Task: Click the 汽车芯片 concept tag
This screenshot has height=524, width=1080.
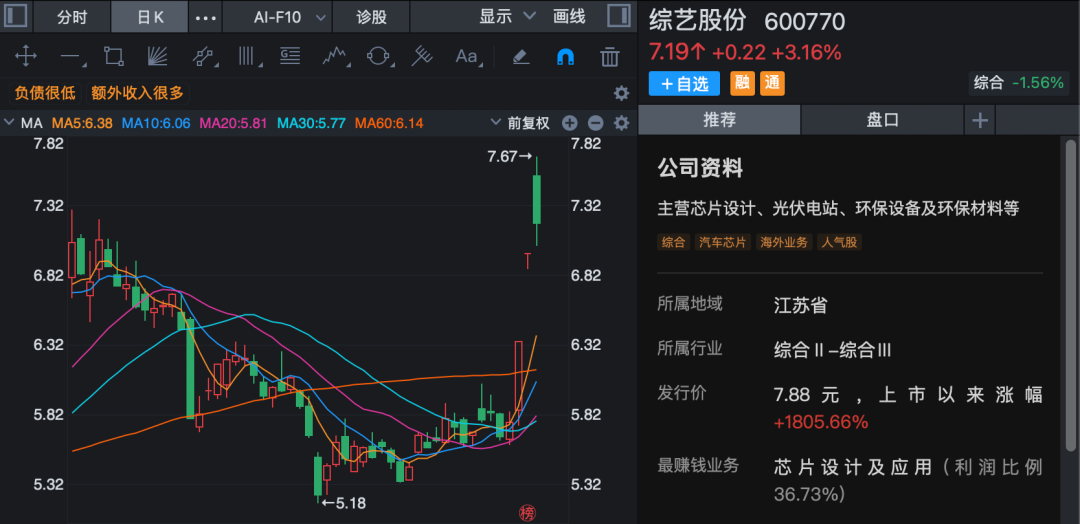Action: pyautogui.click(x=722, y=242)
